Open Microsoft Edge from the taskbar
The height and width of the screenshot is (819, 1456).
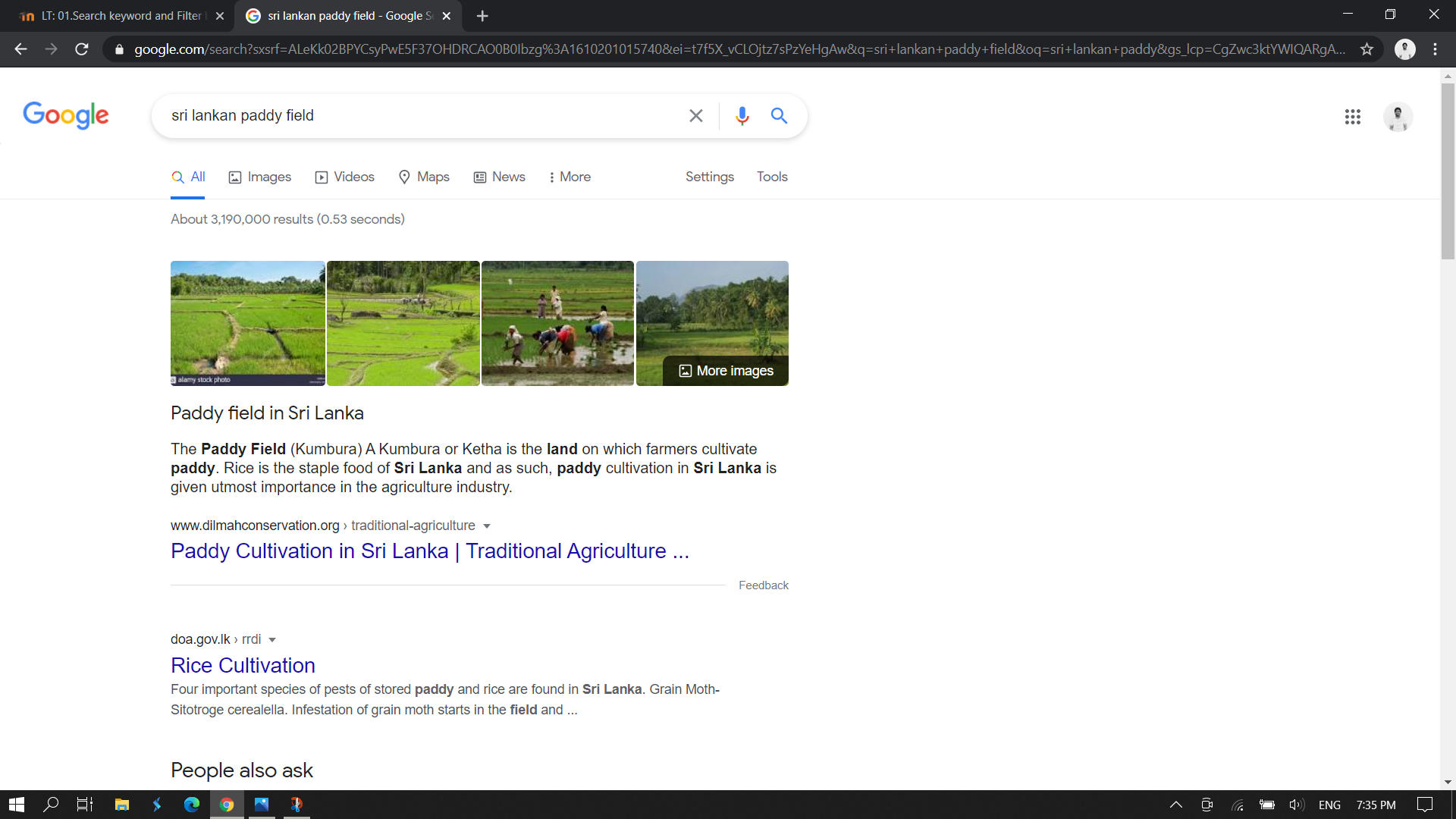click(x=191, y=805)
